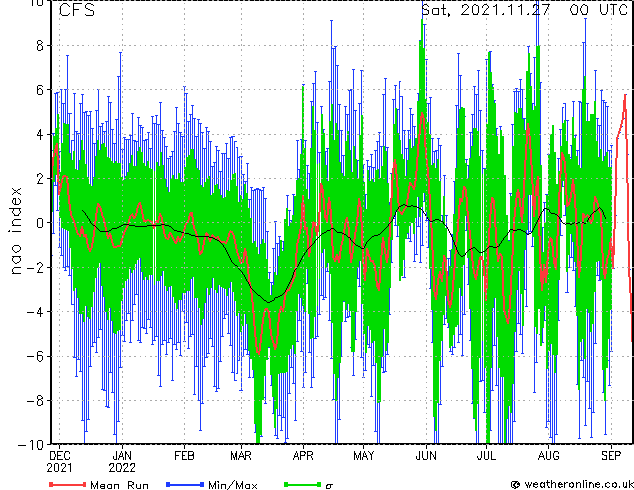Click the SEP x-axis label
Image resolution: width=634 pixels, height=490 pixels.
coord(611,456)
